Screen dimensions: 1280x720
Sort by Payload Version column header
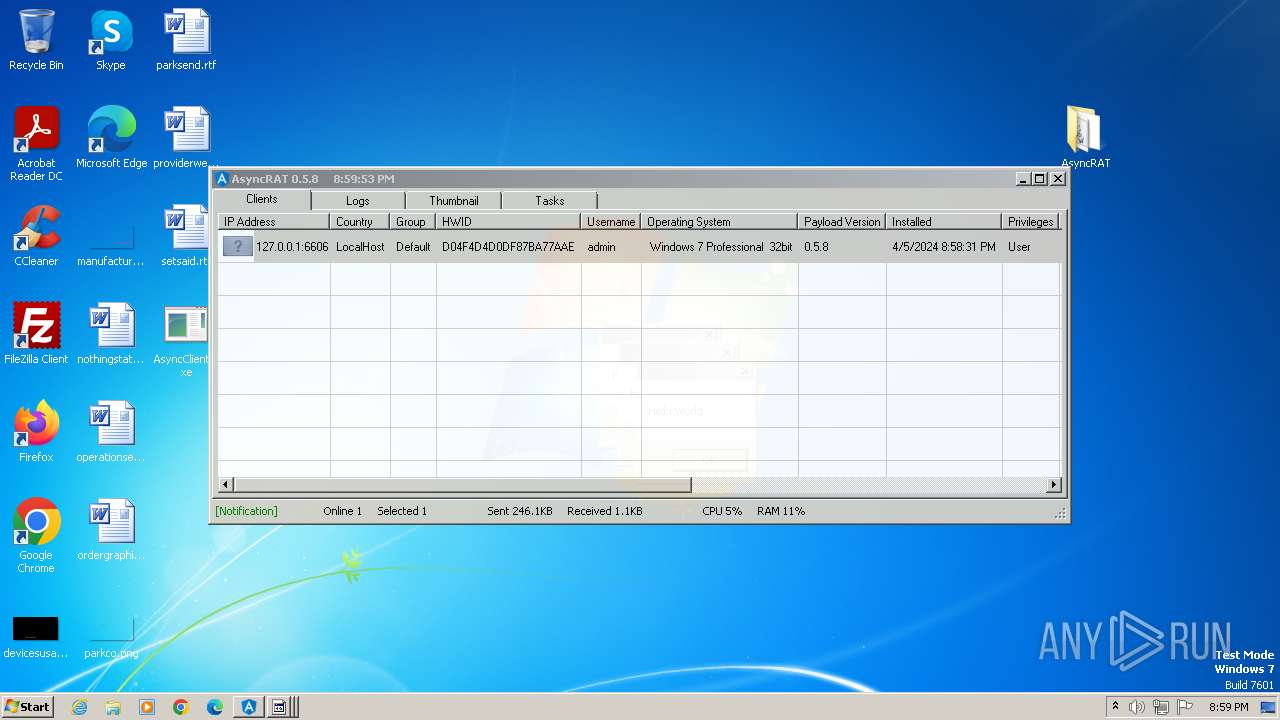(842, 222)
